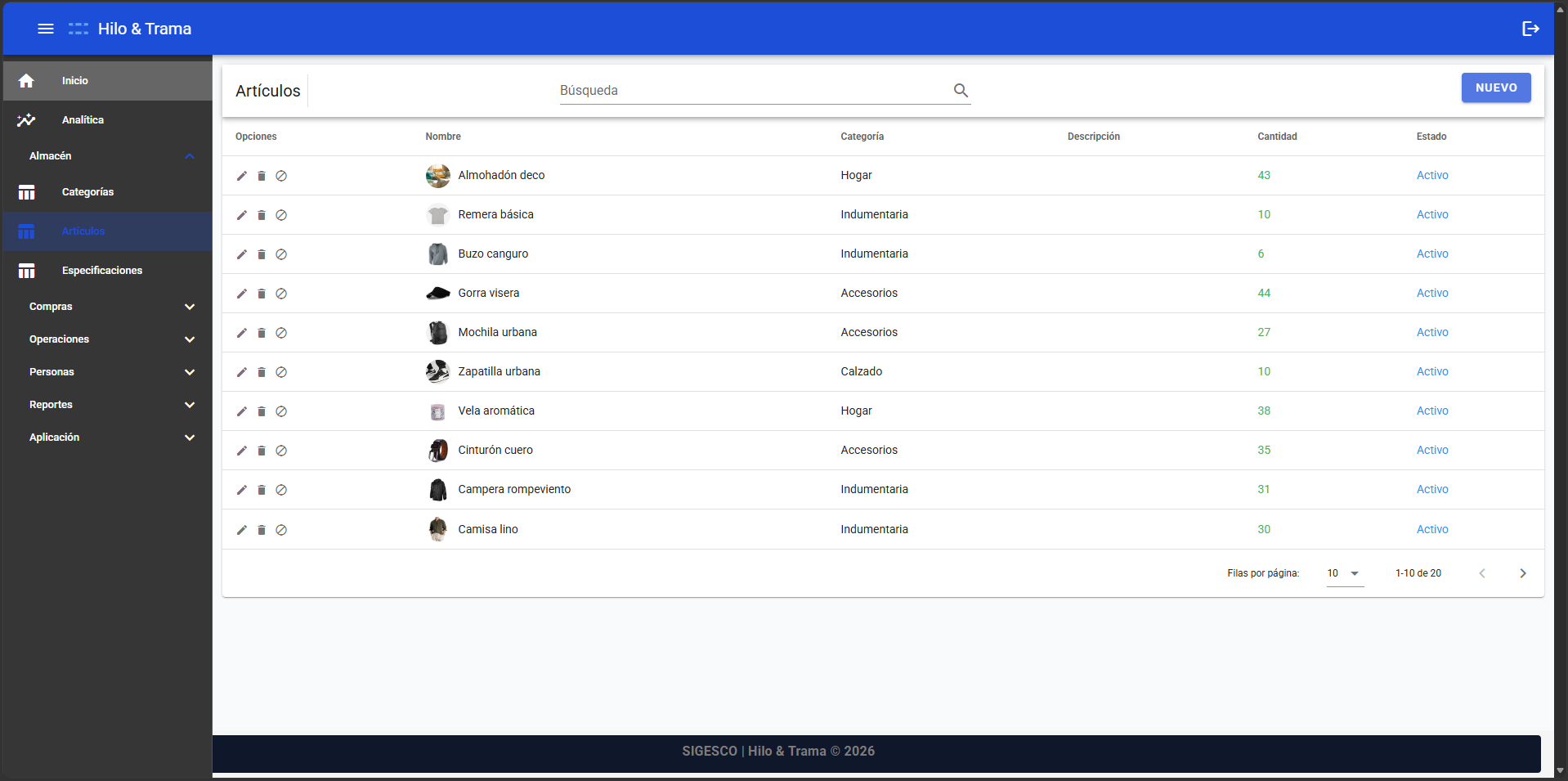Click the Gorra visera product thumbnail
This screenshot has height=781, width=1568.
tap(438, 294)
